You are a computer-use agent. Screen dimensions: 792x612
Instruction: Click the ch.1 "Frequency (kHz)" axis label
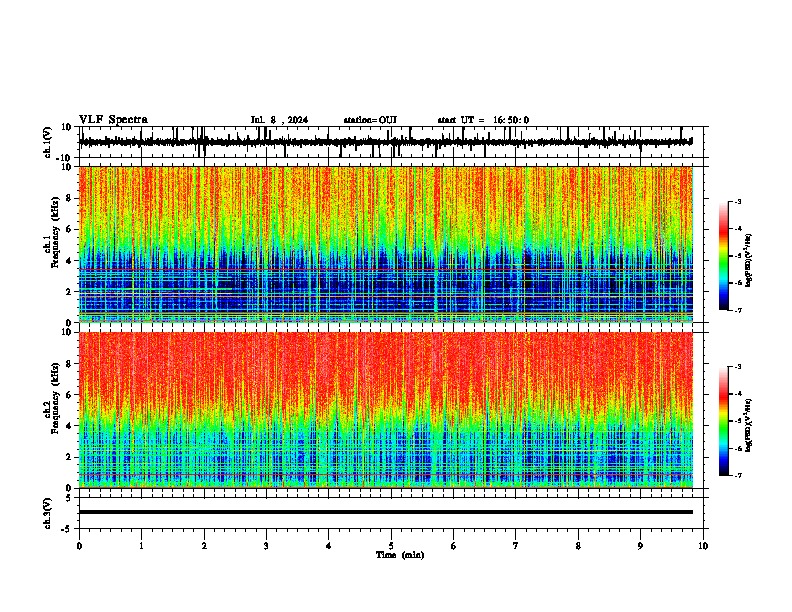coord(55,232)
